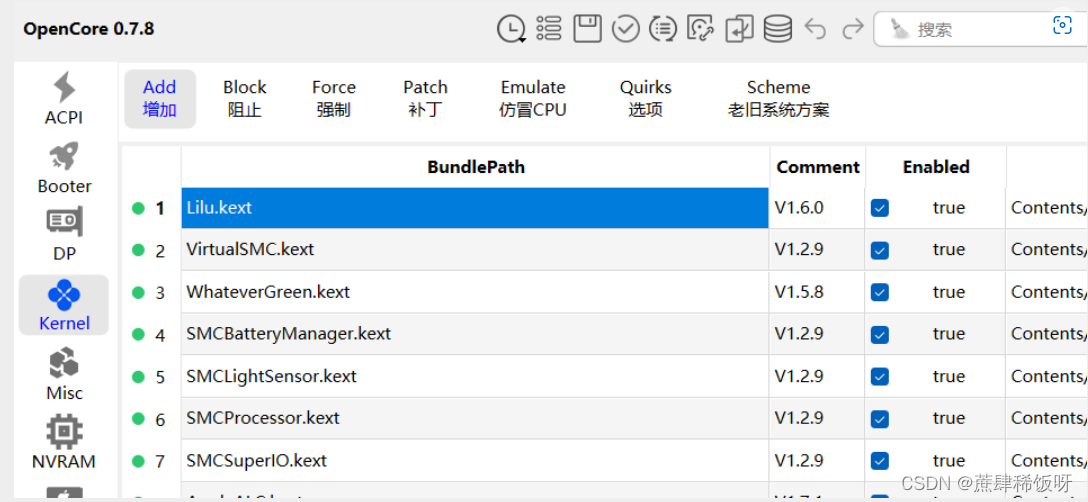Click the screenshot scan icon in the search box
Viewport: 1088px width, 502px height.
(1062, 26)
